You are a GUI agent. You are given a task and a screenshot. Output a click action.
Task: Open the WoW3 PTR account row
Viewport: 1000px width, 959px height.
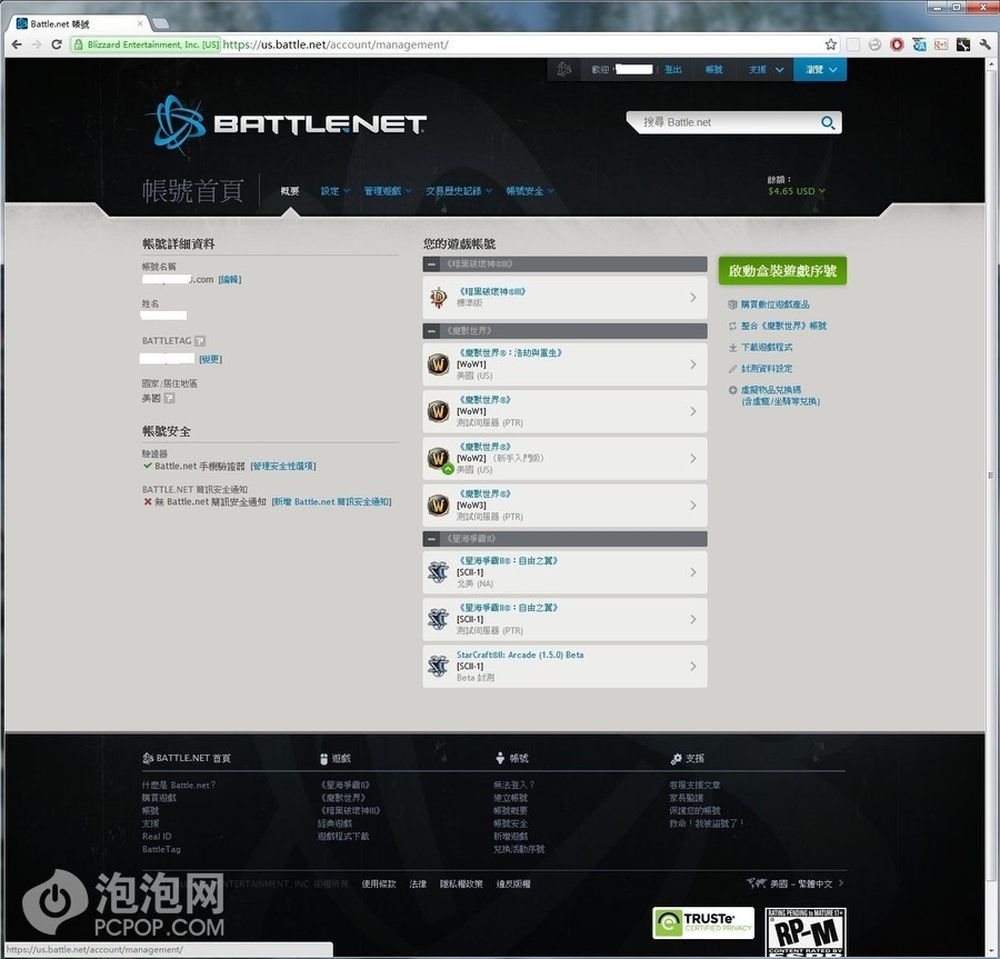[x=564, y=506]
